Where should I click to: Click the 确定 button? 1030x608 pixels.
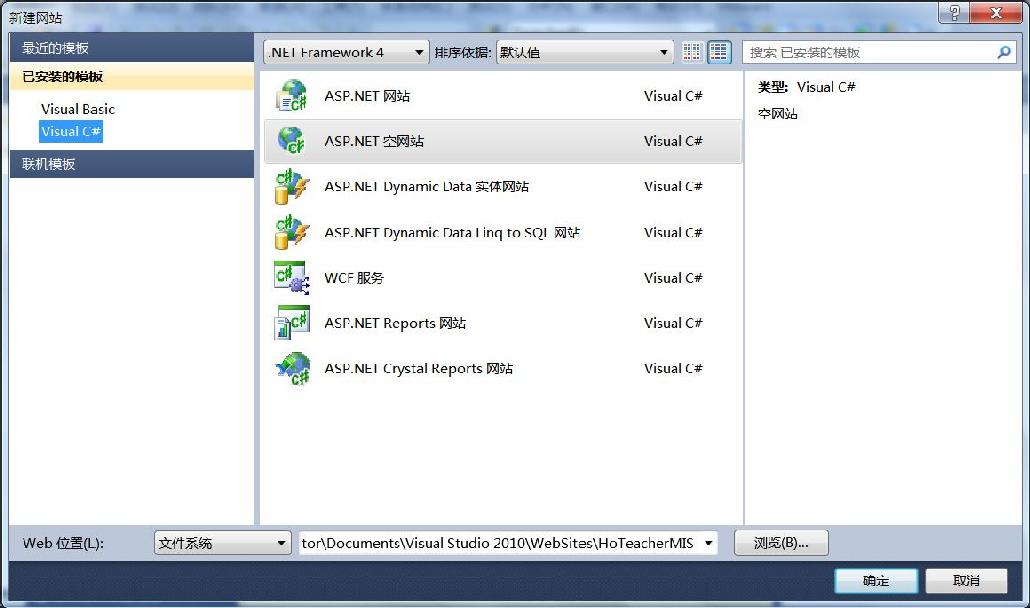(876, 581)
